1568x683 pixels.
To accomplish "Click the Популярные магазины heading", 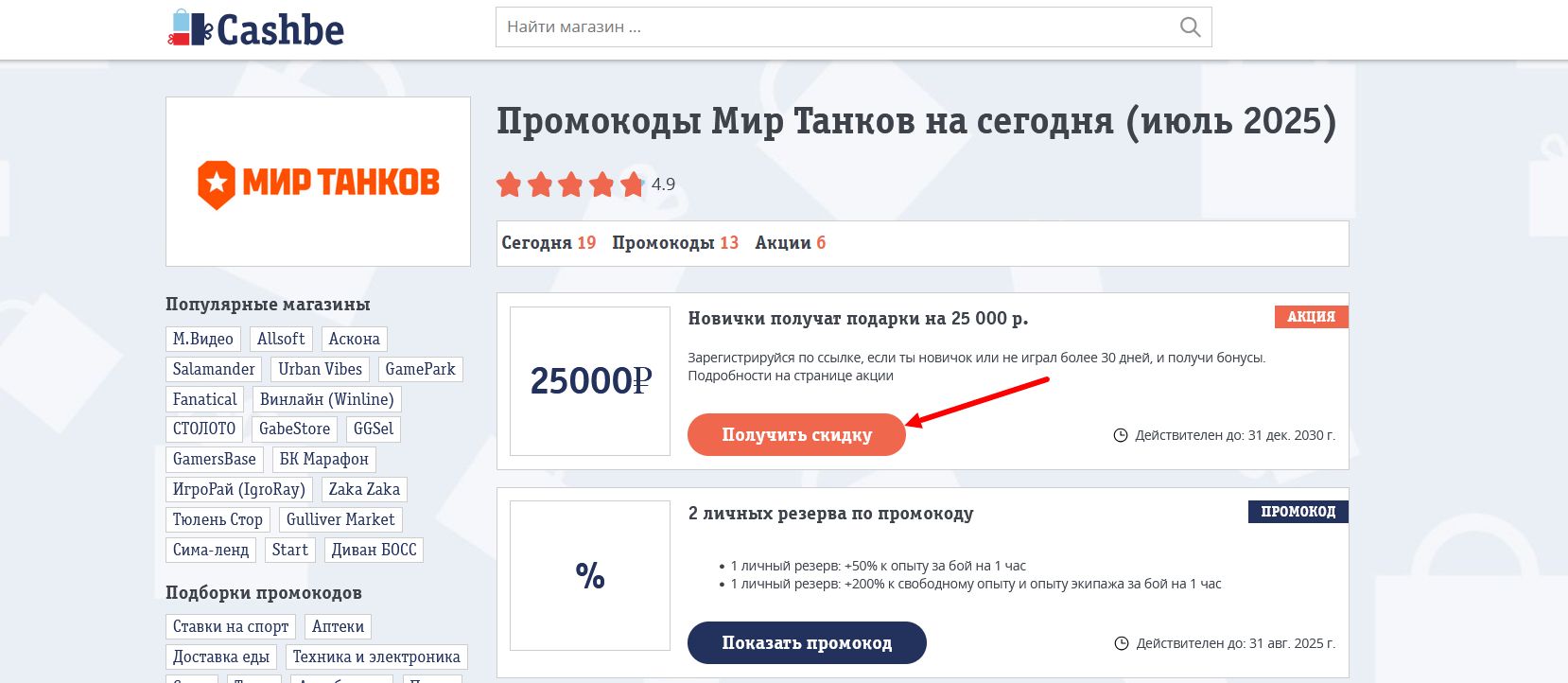I will pyautogui.click(x=268, y=305).
